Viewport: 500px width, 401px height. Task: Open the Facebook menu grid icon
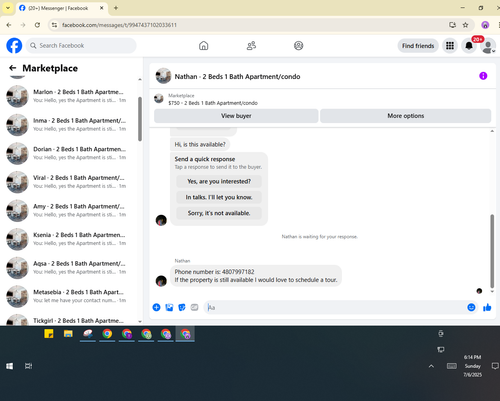point(450,46)
